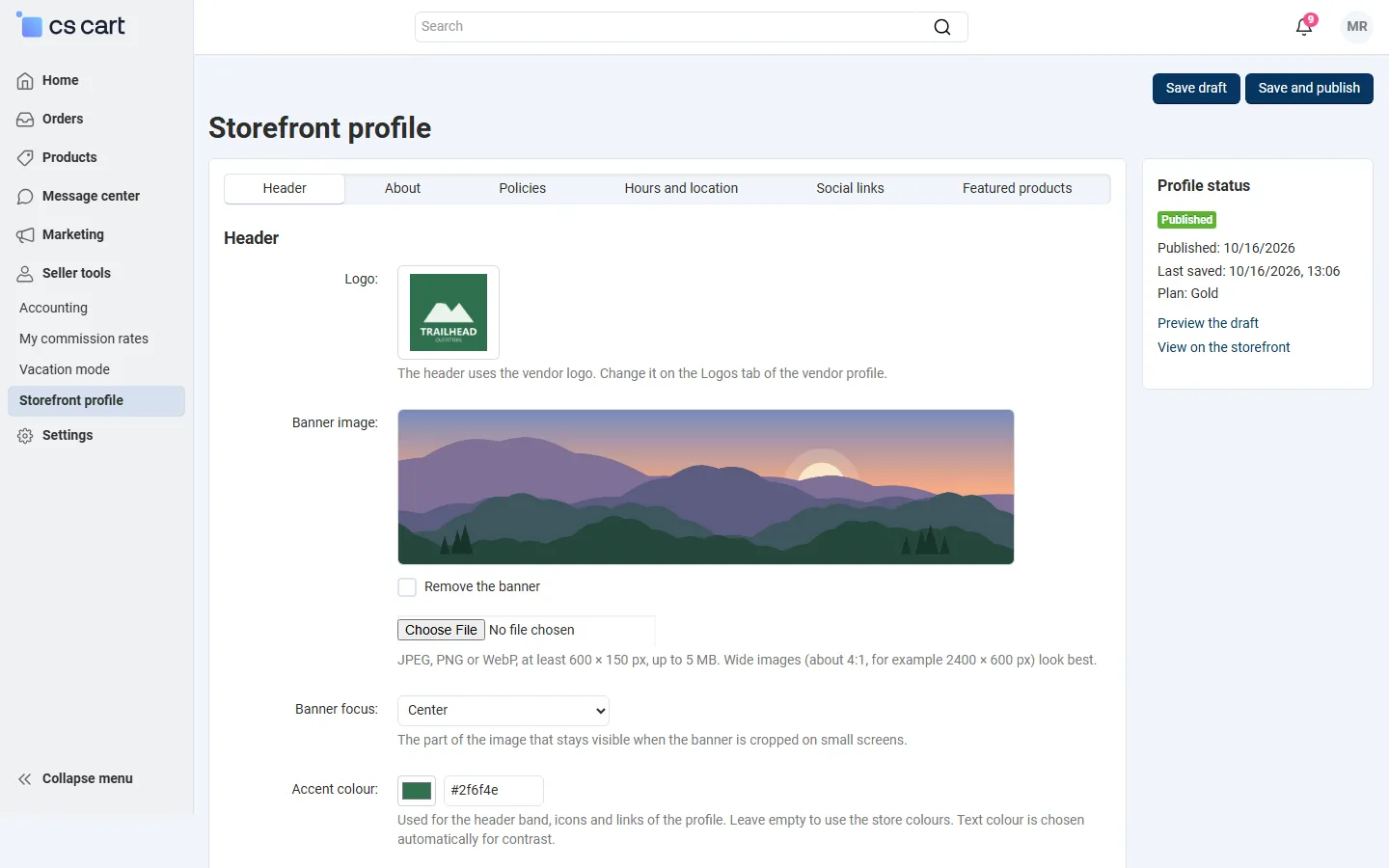This screenshot has height=868, width=1389.
Task: Click the Home menu label
Action: coord(61,81)
